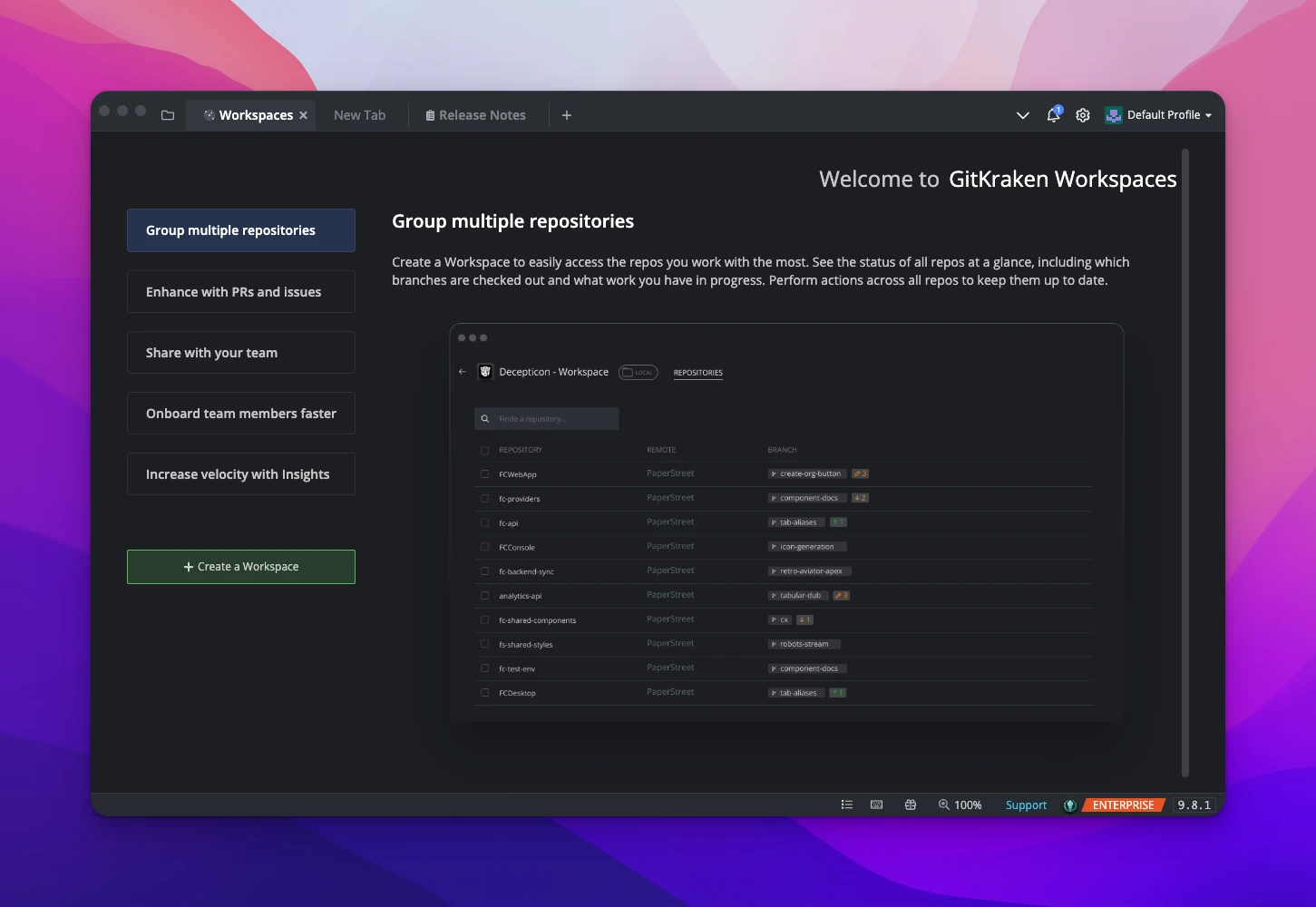Switch to the New Tab tab
The image size is (1316, 907).
click(x=359, y=115)
